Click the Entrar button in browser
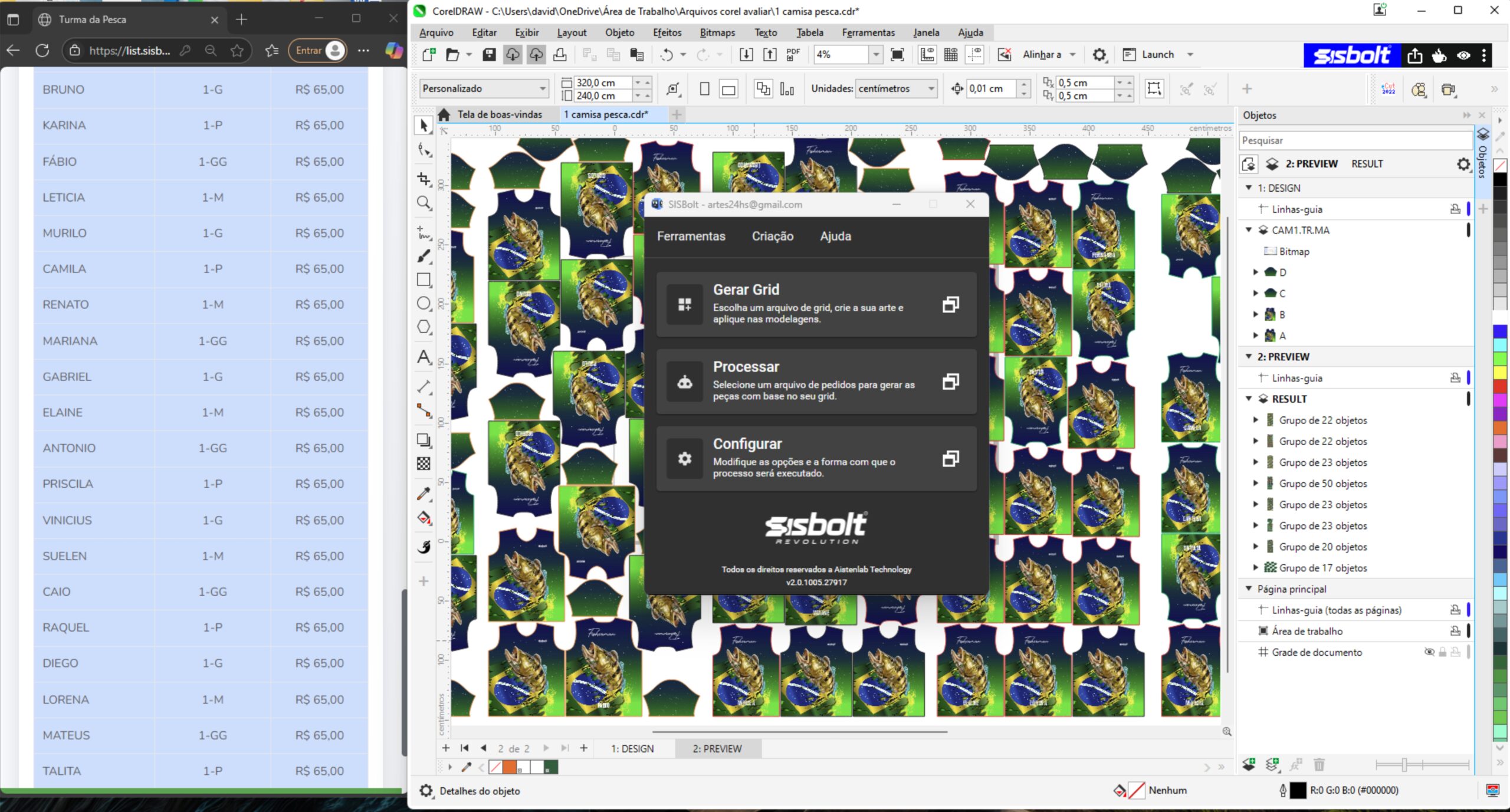The image size is (1510, 812). point(318,51)
